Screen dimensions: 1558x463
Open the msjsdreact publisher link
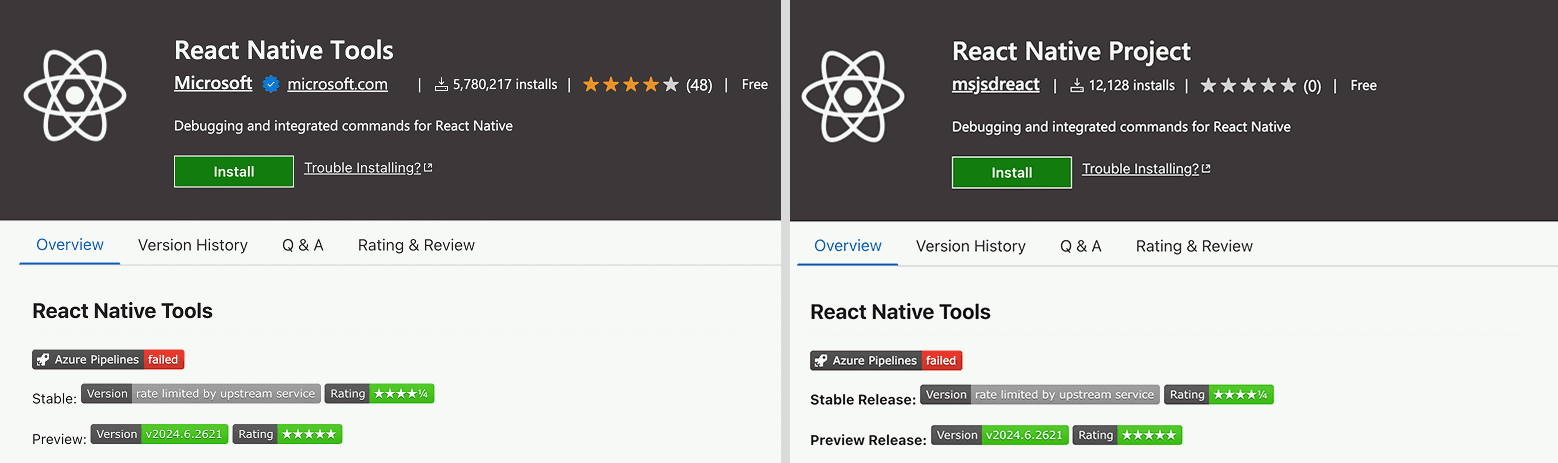pyautogui.click(x=995, y=85)
